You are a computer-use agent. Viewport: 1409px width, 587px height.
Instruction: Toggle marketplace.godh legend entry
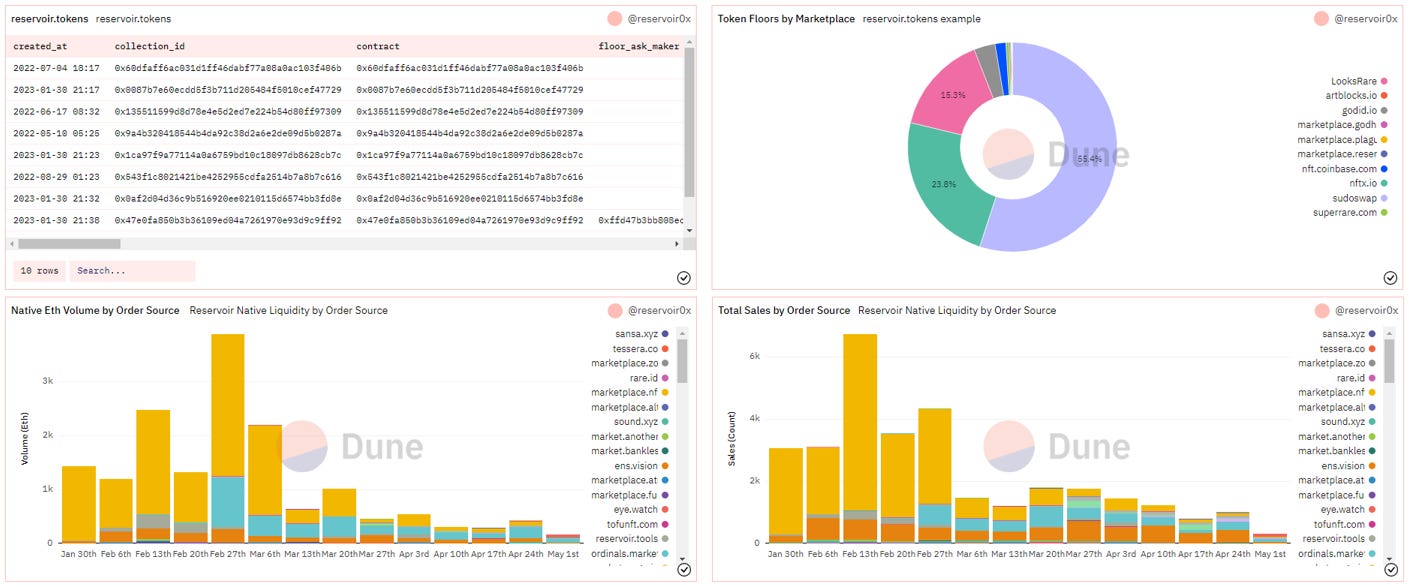click(1343, 125)
